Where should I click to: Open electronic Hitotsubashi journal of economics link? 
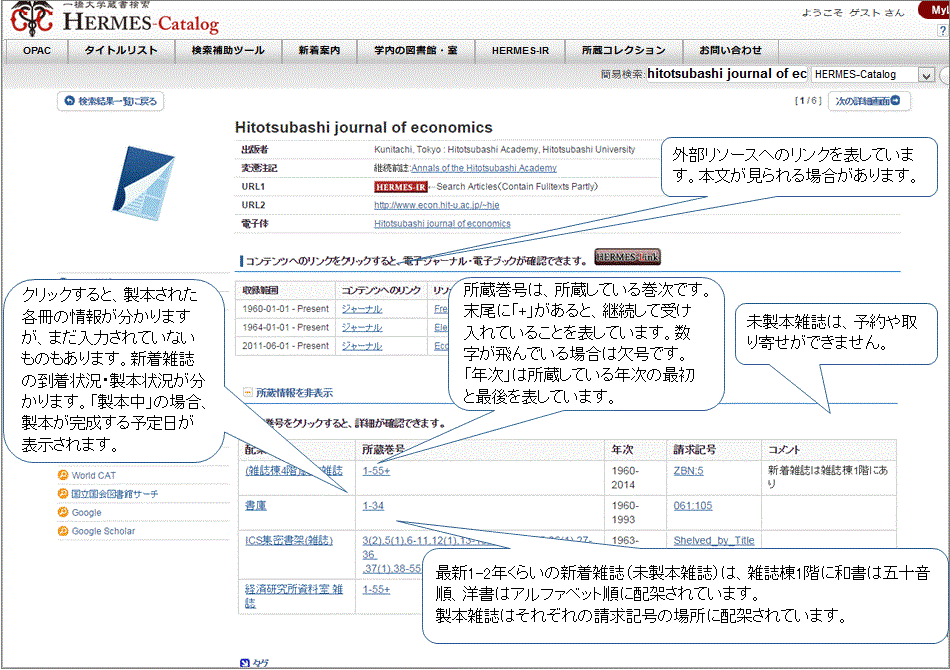[x=442, y=224]
